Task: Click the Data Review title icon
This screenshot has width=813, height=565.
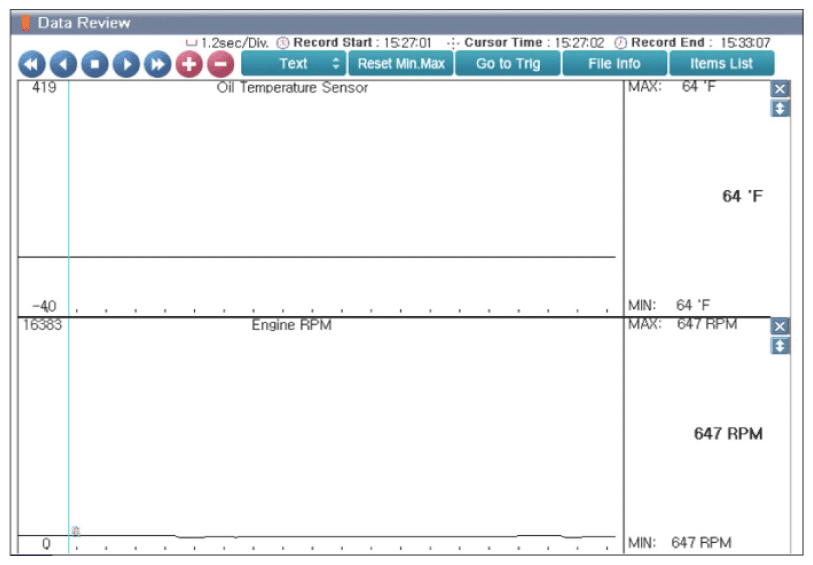Action: pos(25,23)
